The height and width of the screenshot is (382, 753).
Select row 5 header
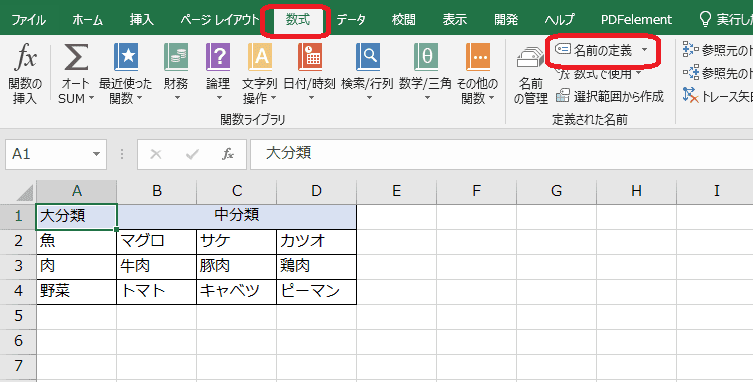pos(18,316)
